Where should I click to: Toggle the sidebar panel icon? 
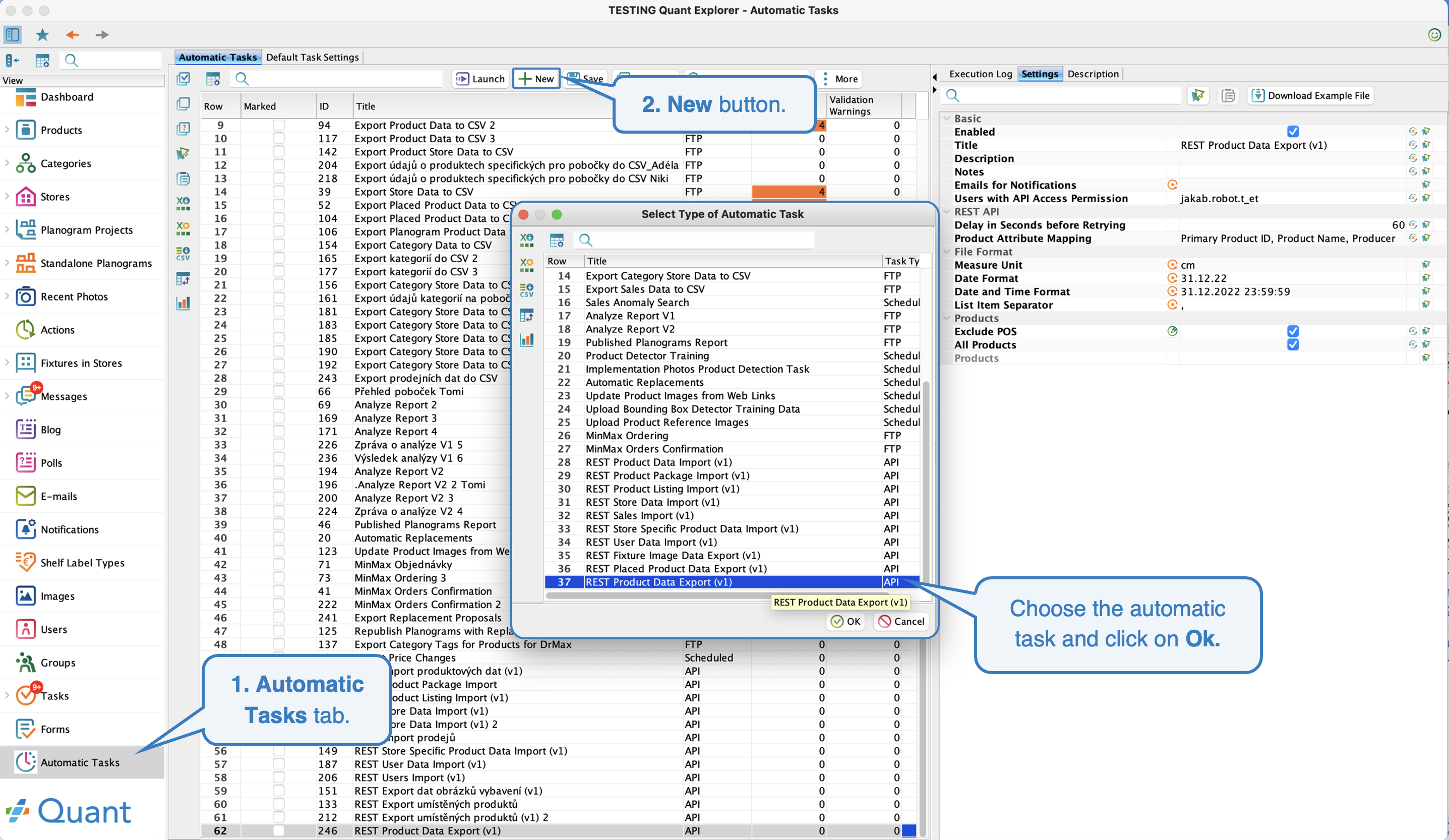(13, 34)
